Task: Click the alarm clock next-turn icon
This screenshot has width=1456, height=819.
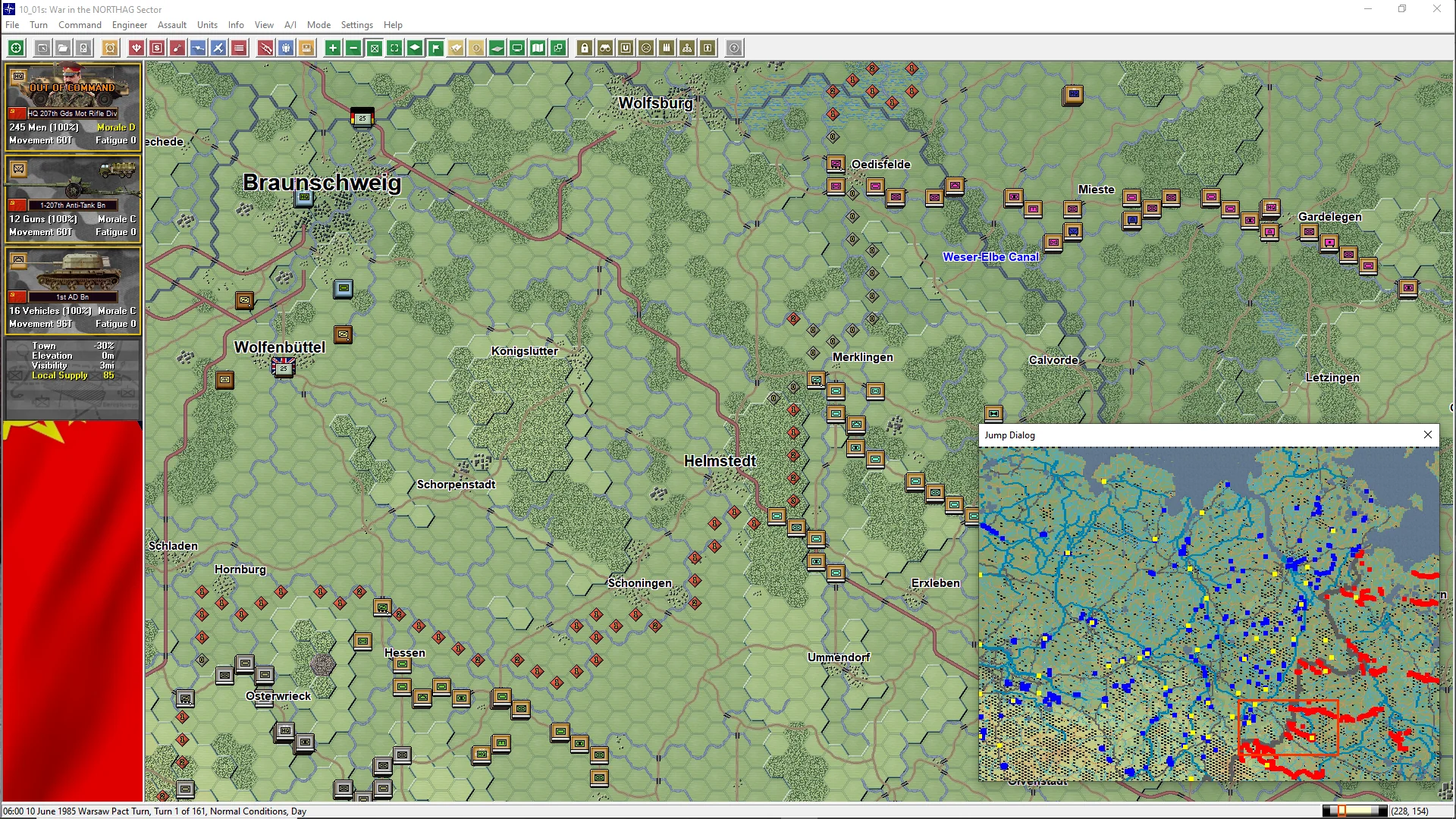Action: (x=110, y=49)
